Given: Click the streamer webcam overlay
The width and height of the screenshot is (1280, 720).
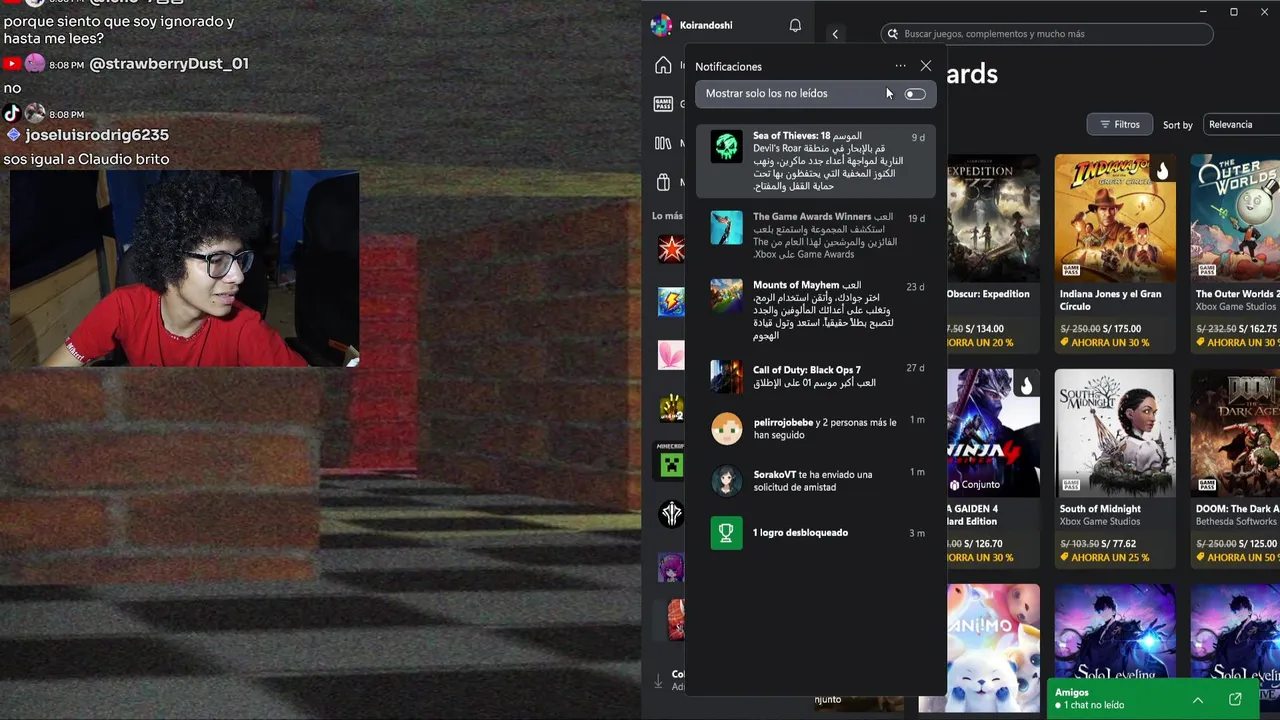Looking at the screenshot, I should click(x=184, y=270).
